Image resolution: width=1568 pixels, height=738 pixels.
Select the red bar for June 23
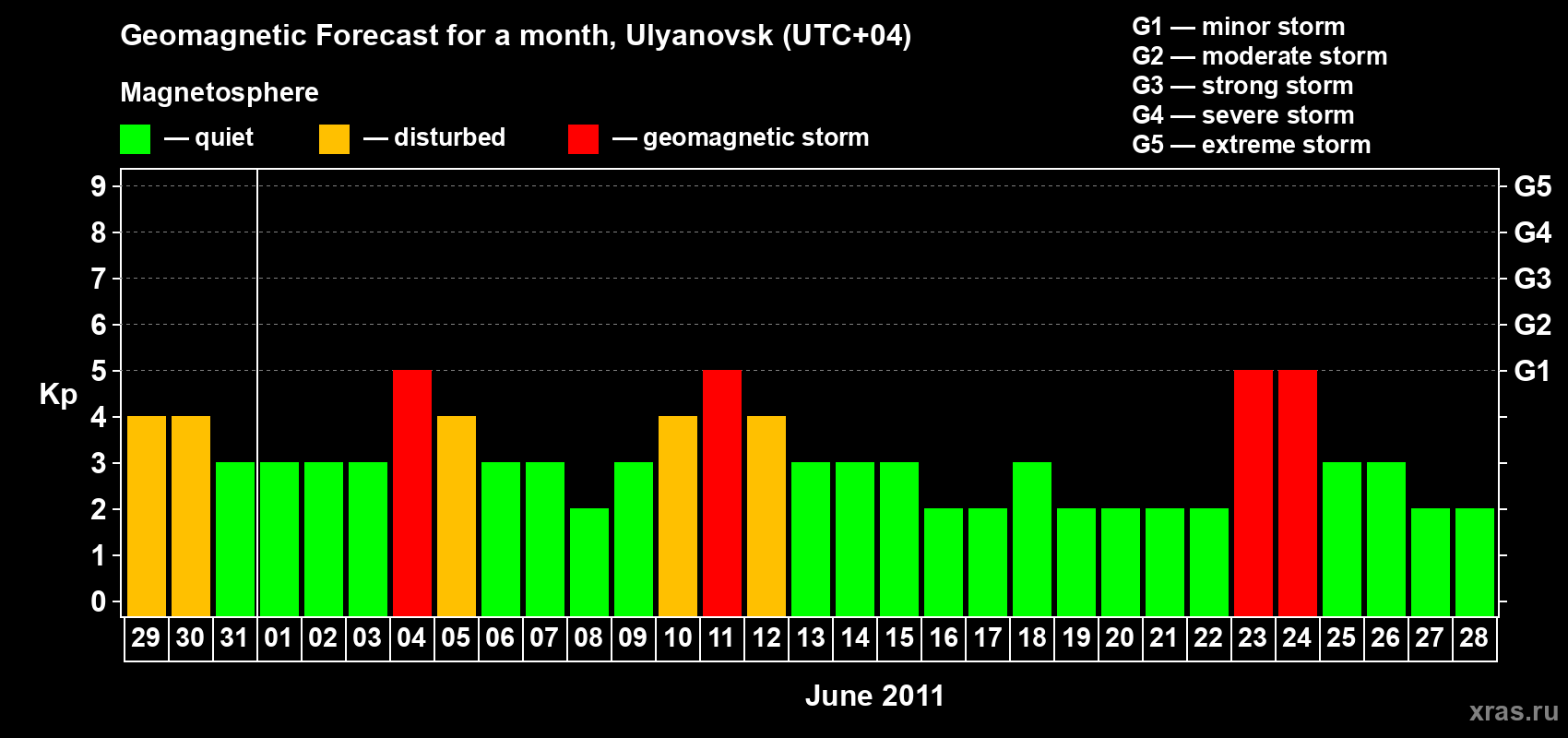(1253, 493)
